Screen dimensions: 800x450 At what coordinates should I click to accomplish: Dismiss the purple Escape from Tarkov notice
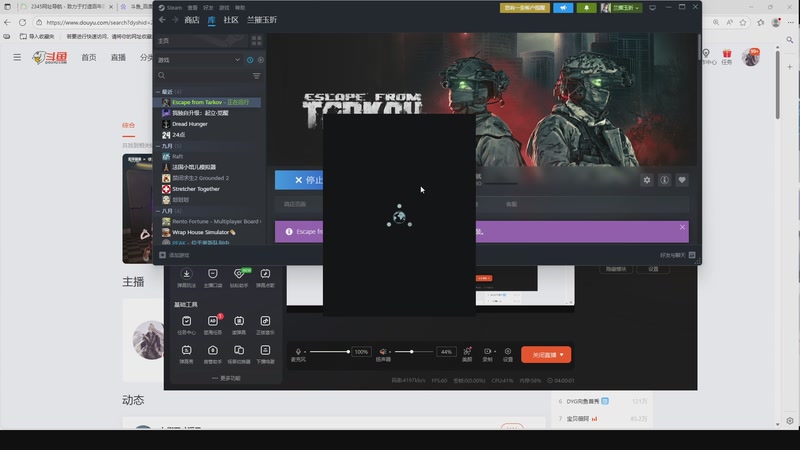(682, 227)
